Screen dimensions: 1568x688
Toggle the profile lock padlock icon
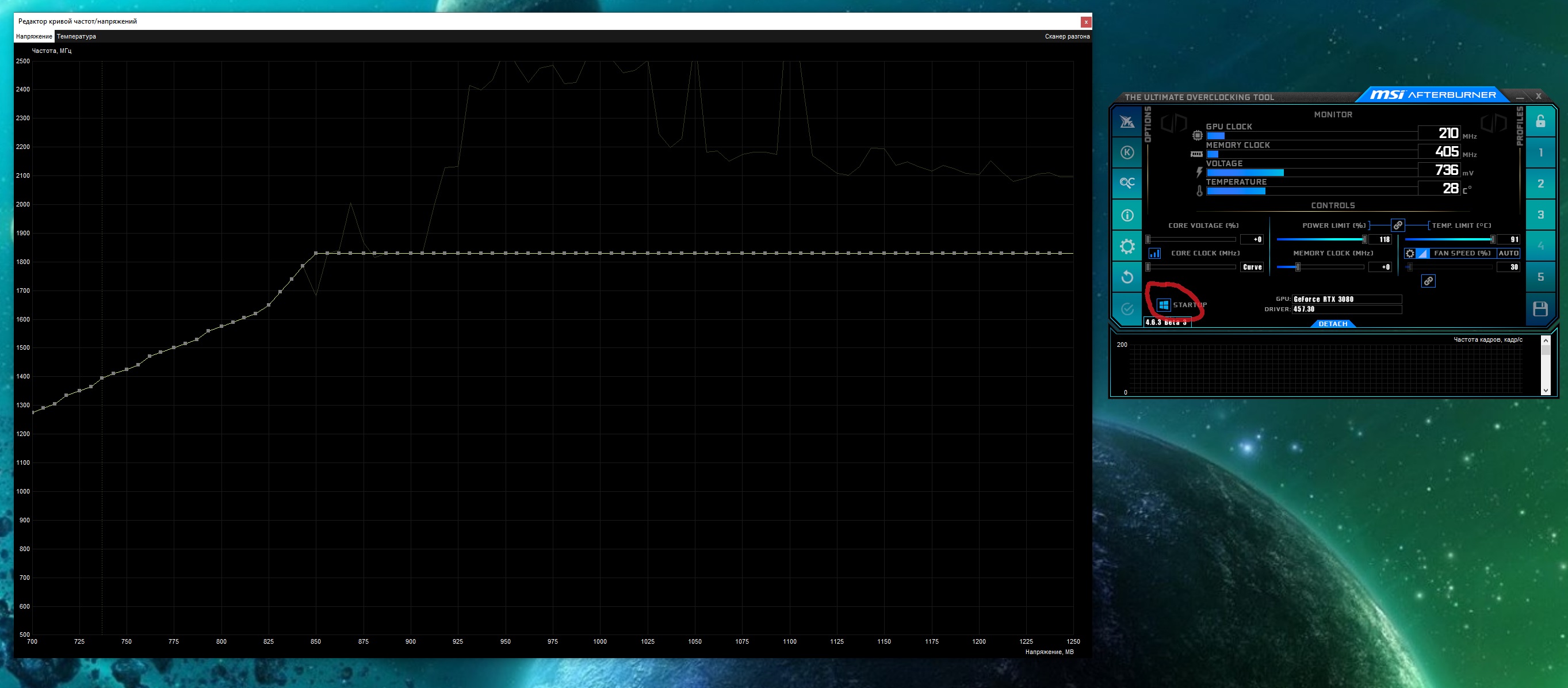[1540, 121]
